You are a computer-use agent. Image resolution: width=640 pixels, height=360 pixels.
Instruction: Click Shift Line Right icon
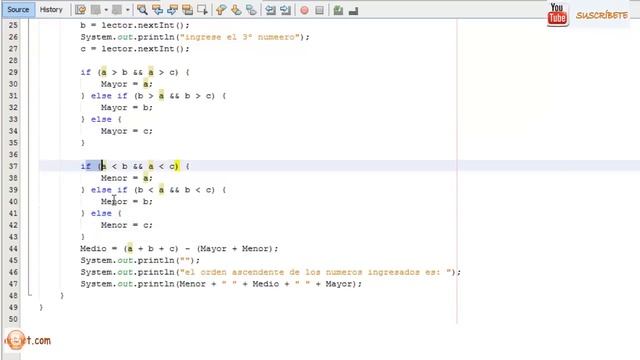point(285,10)
